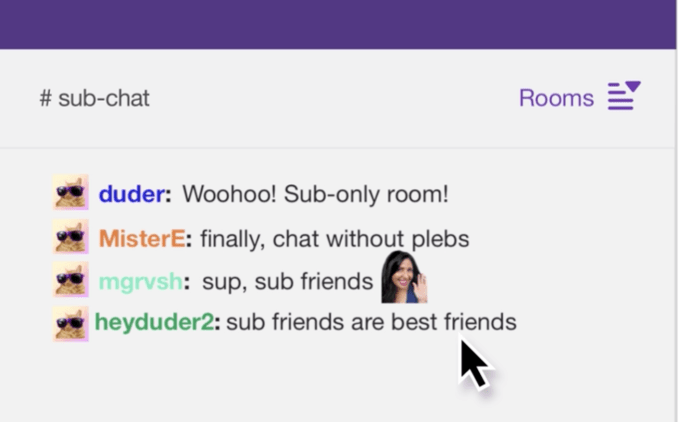Click the dropdown triangle on Rooms icon

(633, 86)
